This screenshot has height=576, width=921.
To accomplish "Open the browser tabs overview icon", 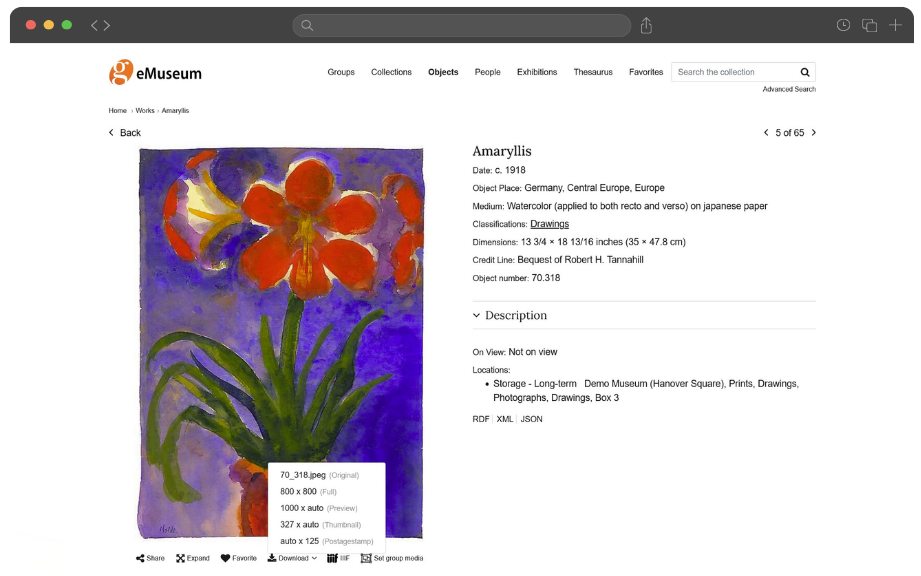I will point(869,25).
